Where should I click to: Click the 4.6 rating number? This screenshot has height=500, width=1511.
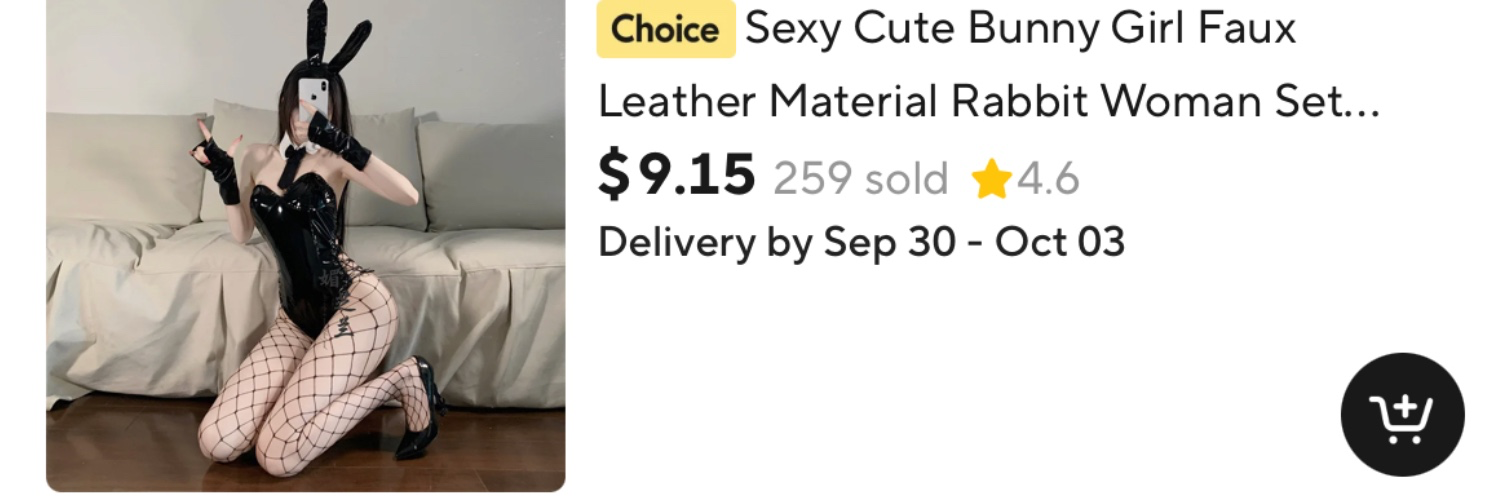point(1048,180)
